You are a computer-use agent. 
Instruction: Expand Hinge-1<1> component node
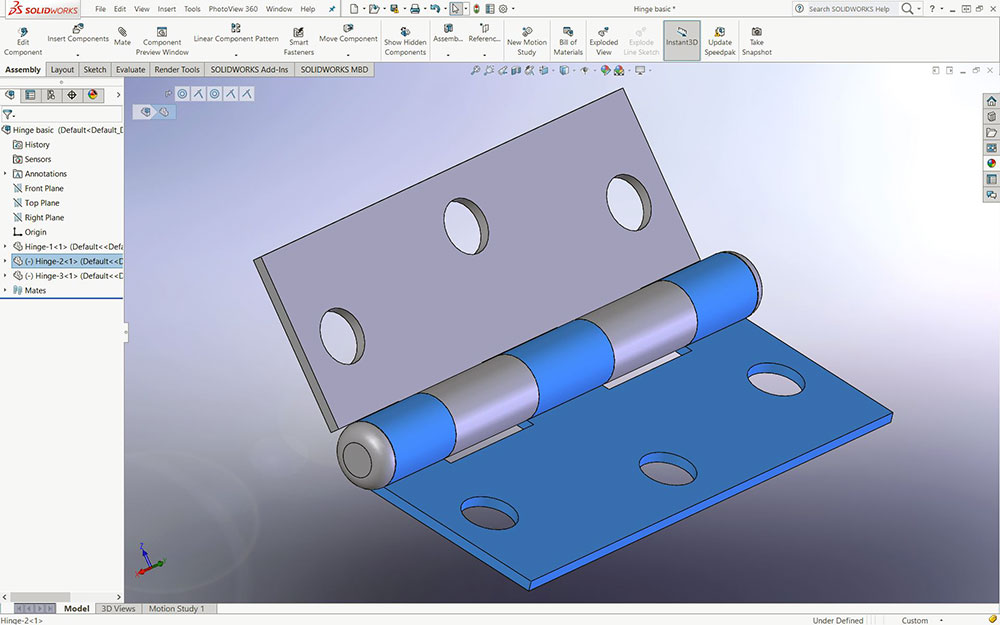pos(5,246)
